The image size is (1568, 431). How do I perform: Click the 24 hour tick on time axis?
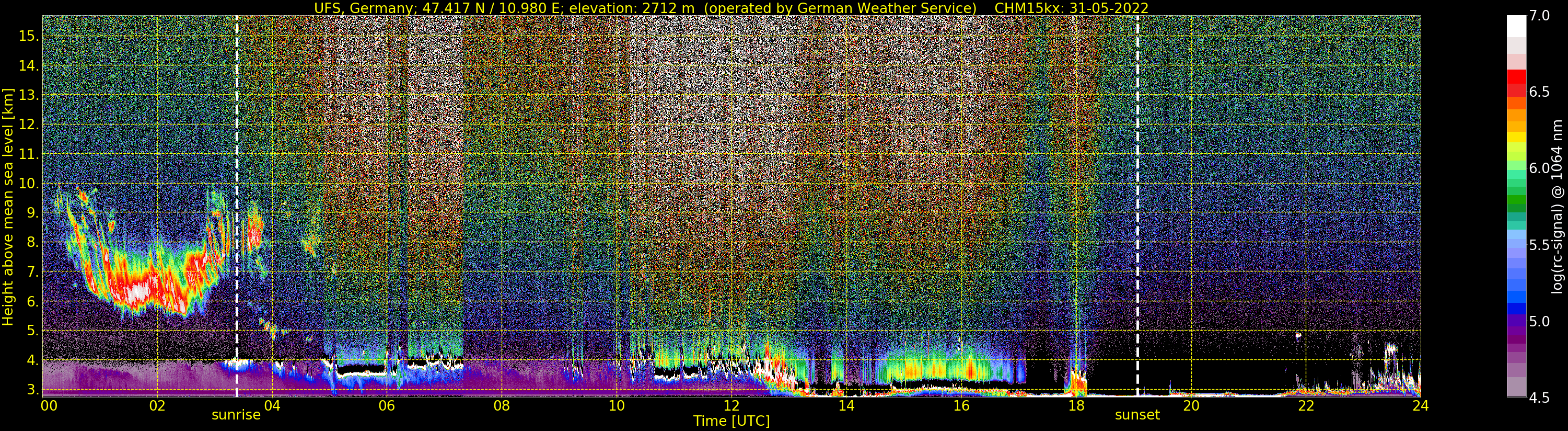(x=1421, y=405)
